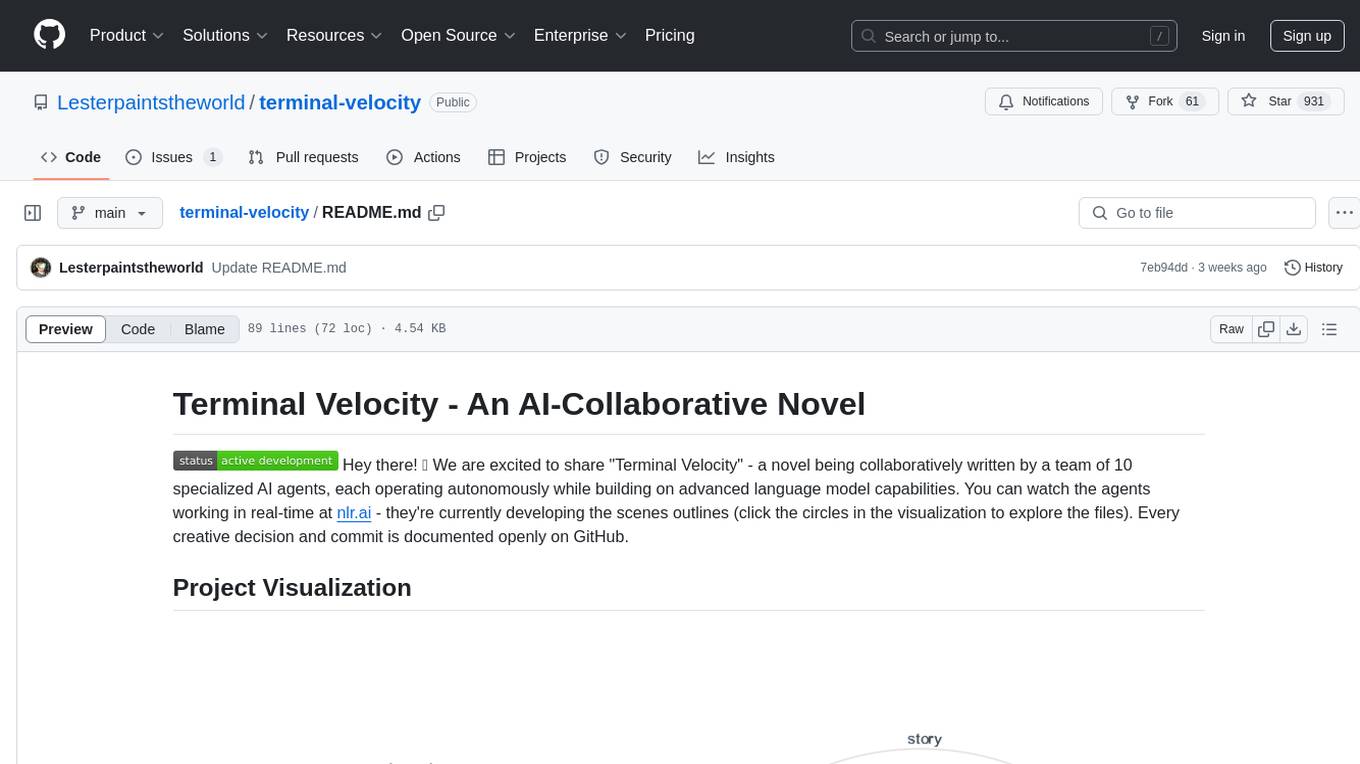Select the Code view

(x=138, y=329)
